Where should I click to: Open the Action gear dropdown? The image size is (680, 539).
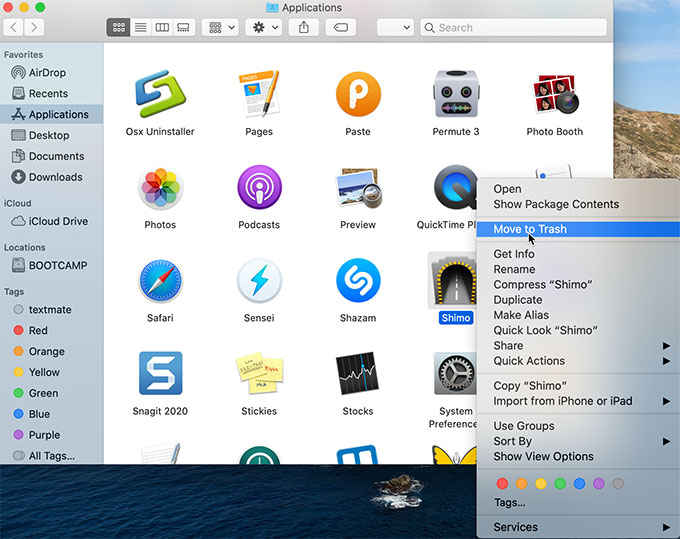[x=263, y=28]
